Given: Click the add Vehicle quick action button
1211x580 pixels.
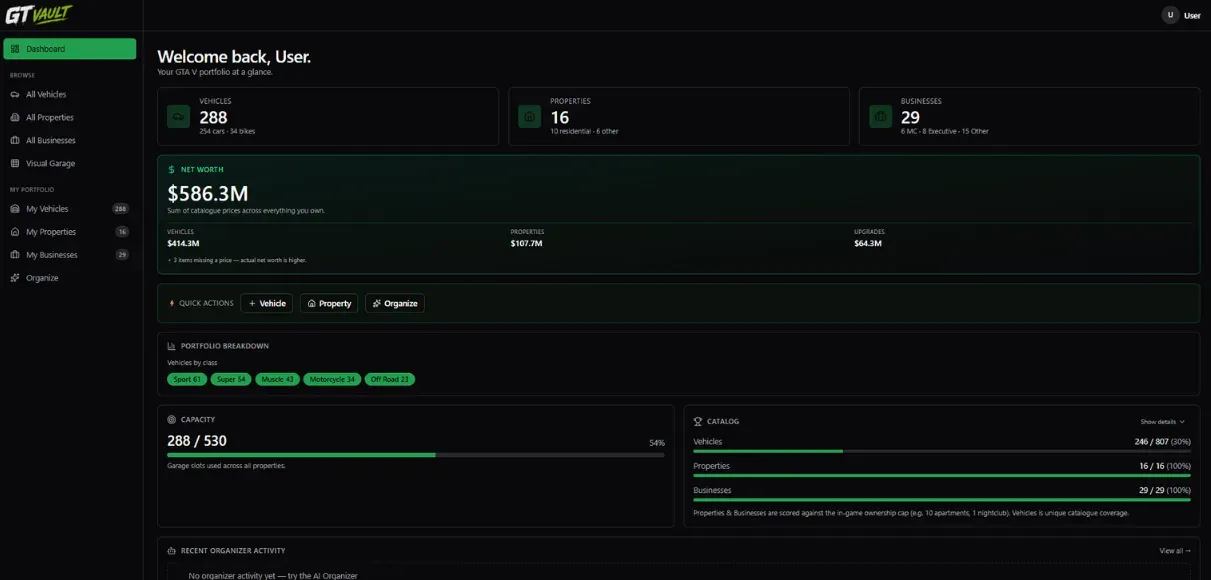Looking at the screenshot, I should (x=267, y=303).
